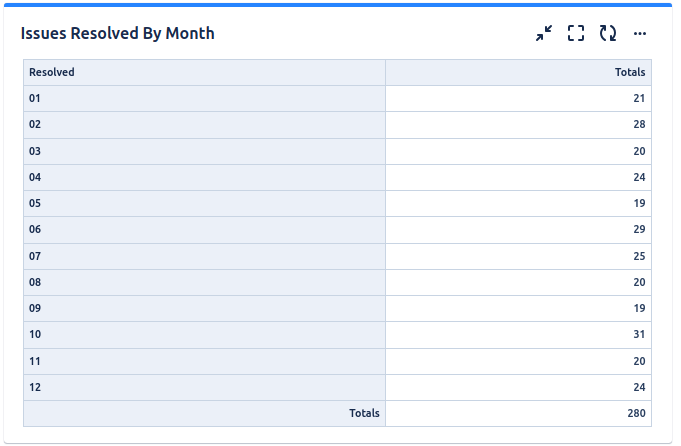This screenshot has height=446, width=681.
Task: Click the month 09 row label
Action: 35,308
